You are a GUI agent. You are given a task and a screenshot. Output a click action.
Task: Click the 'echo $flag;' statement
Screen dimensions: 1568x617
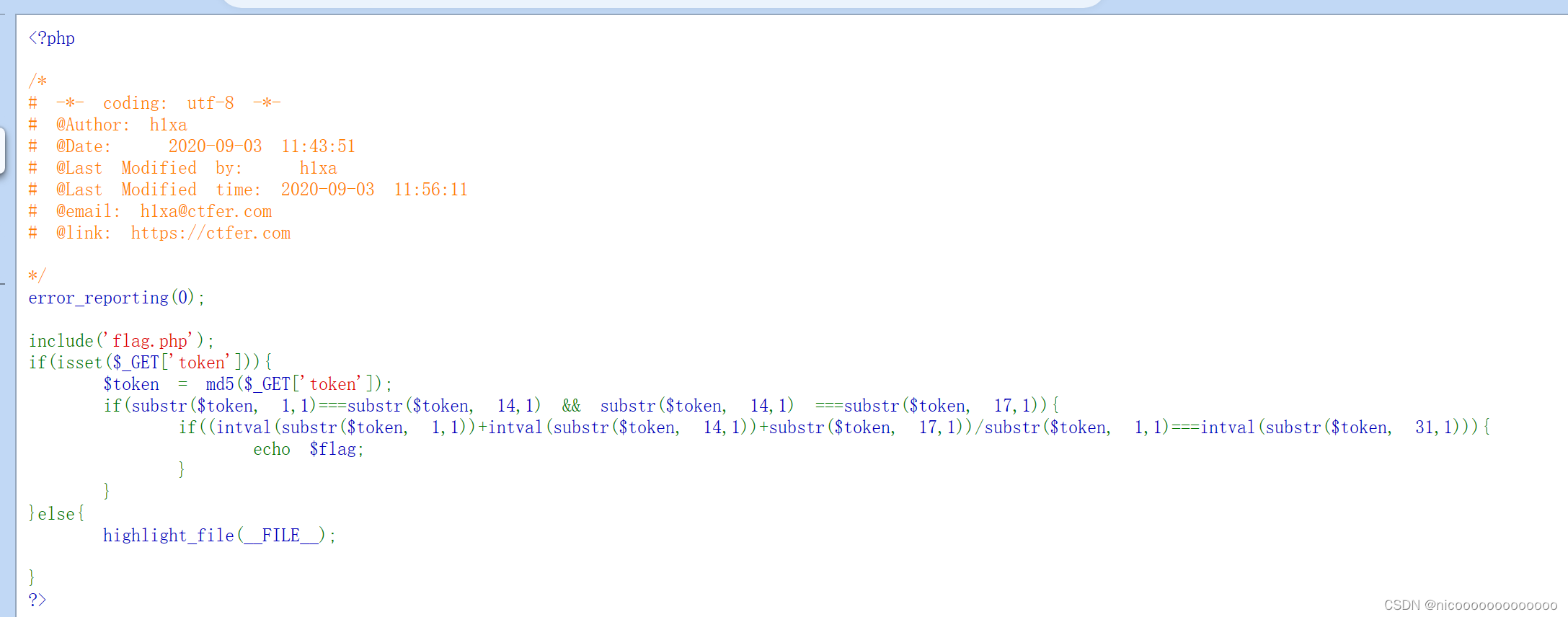click(x=309, y=449)
